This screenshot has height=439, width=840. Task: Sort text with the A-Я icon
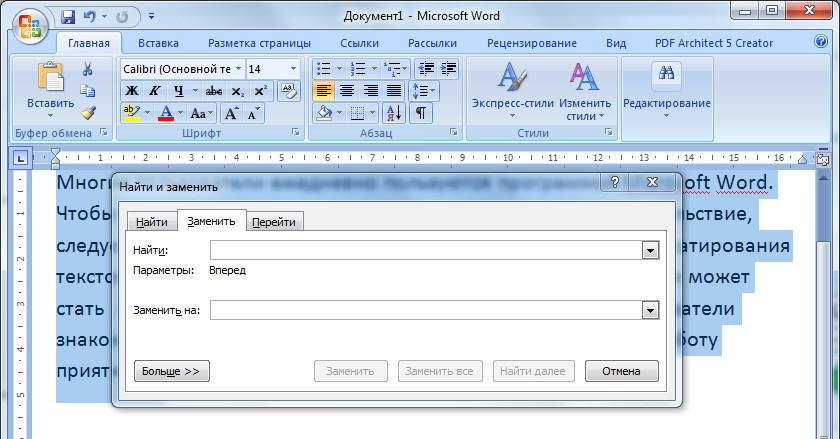394,113
